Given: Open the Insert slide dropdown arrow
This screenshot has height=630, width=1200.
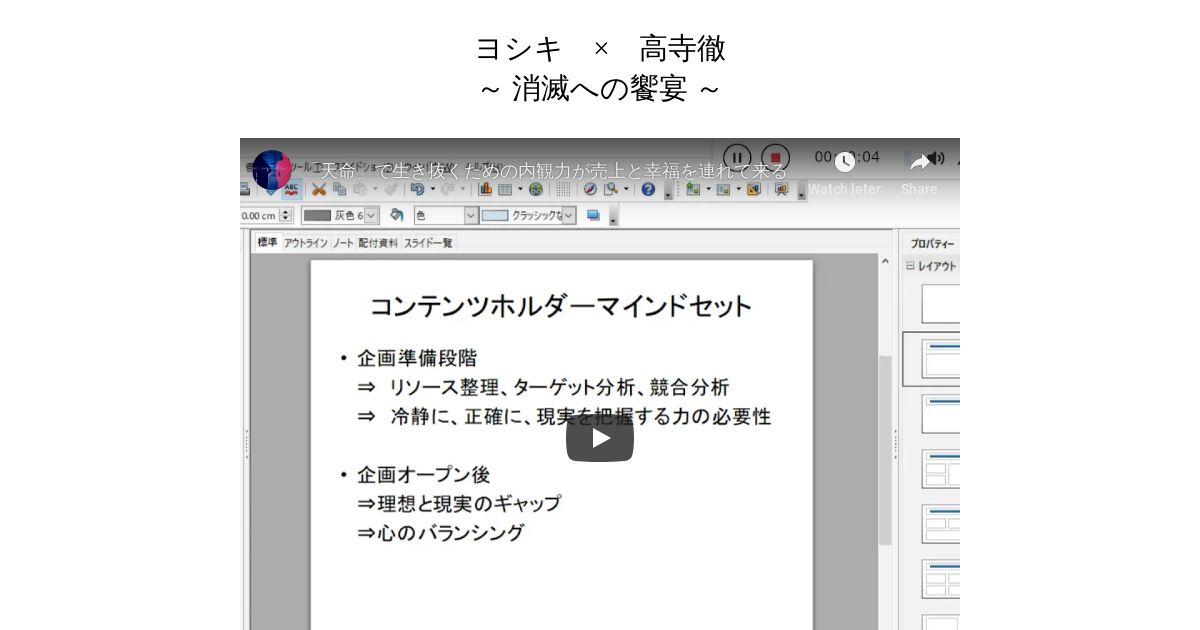Looking at the screenshot, I should (708, 189).
